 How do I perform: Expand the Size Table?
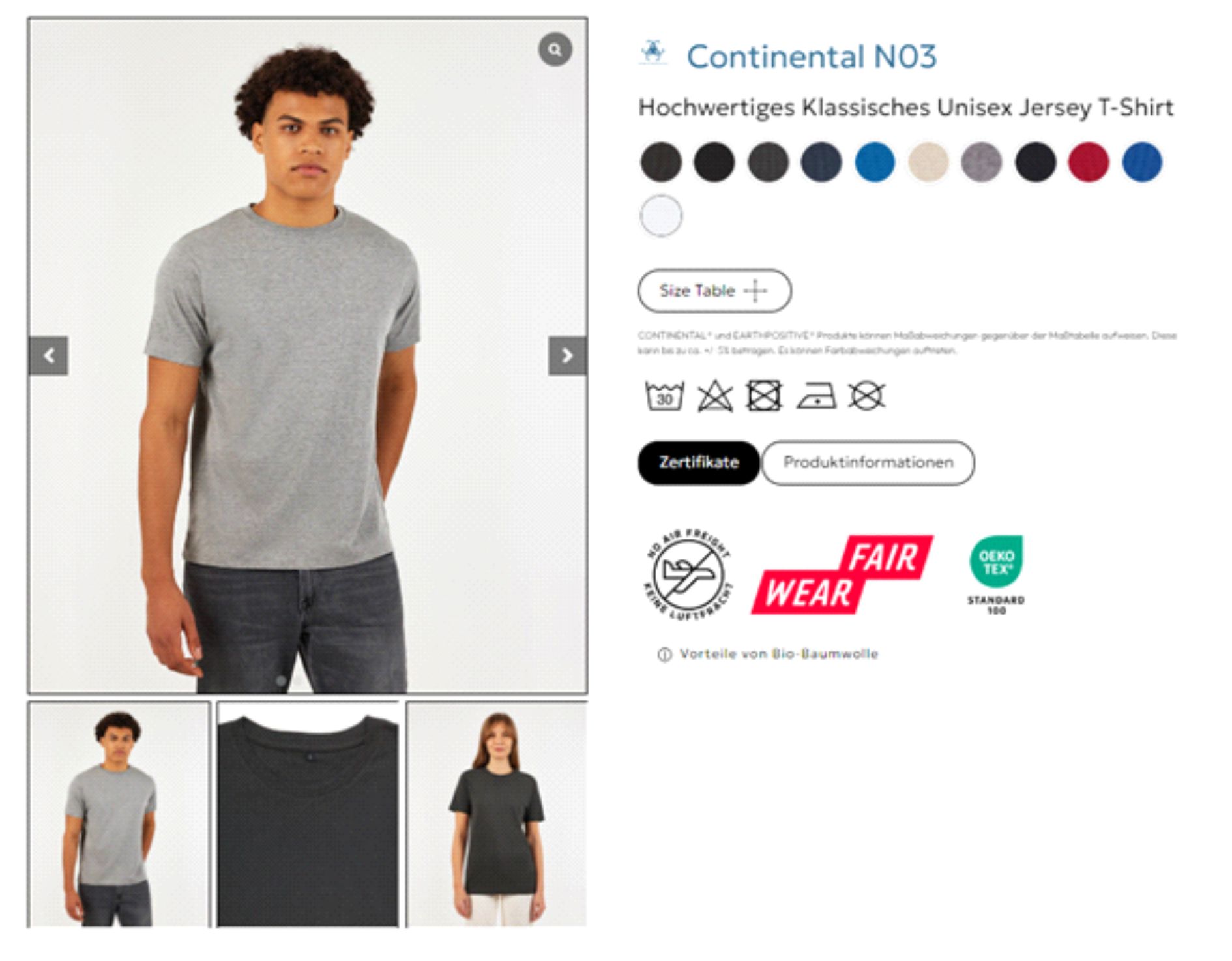[714, 291]
